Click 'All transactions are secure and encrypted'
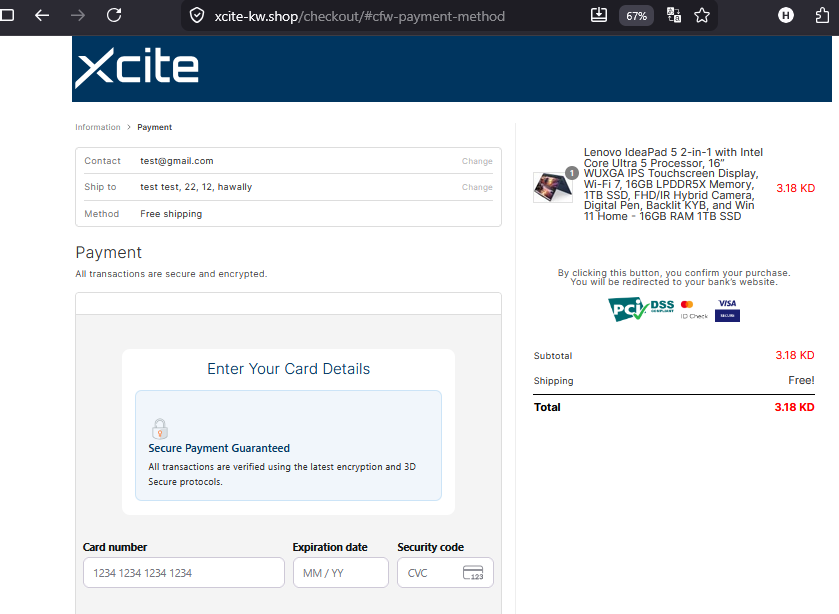The image size is (839, 614). pyautogui.click(x=171, y=274)
